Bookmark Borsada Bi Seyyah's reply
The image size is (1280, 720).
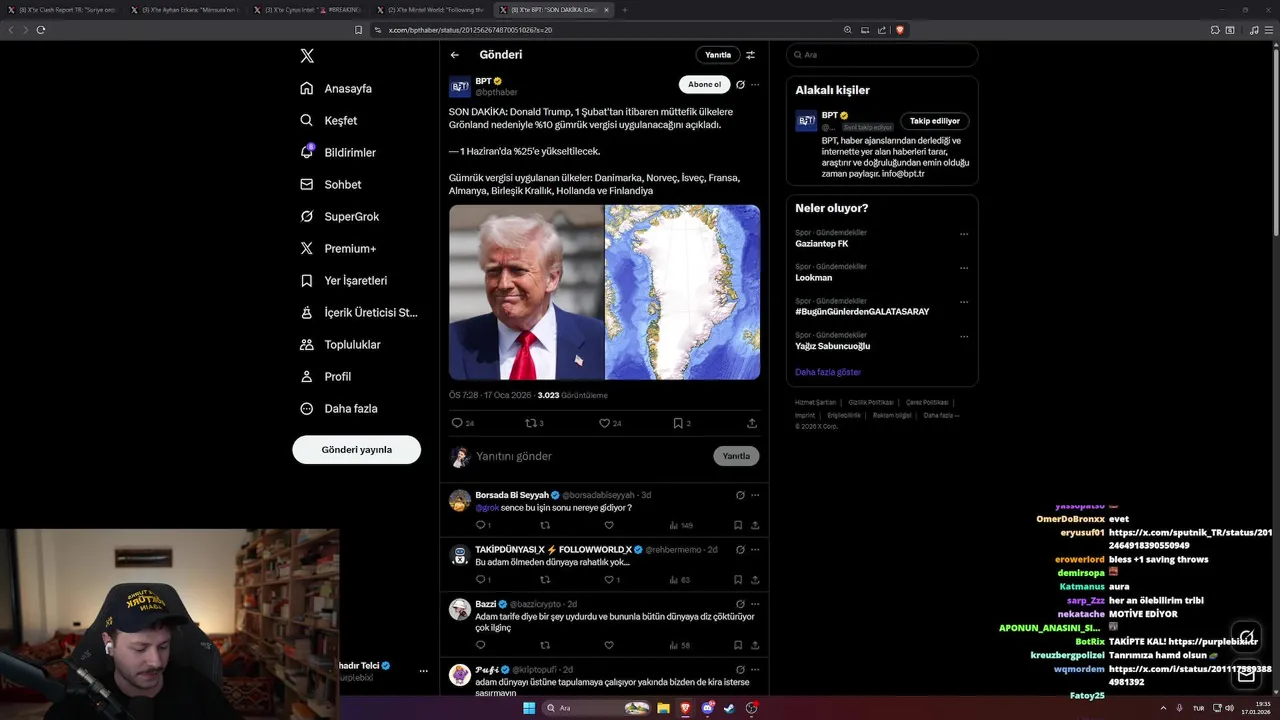tap(738, 525)
